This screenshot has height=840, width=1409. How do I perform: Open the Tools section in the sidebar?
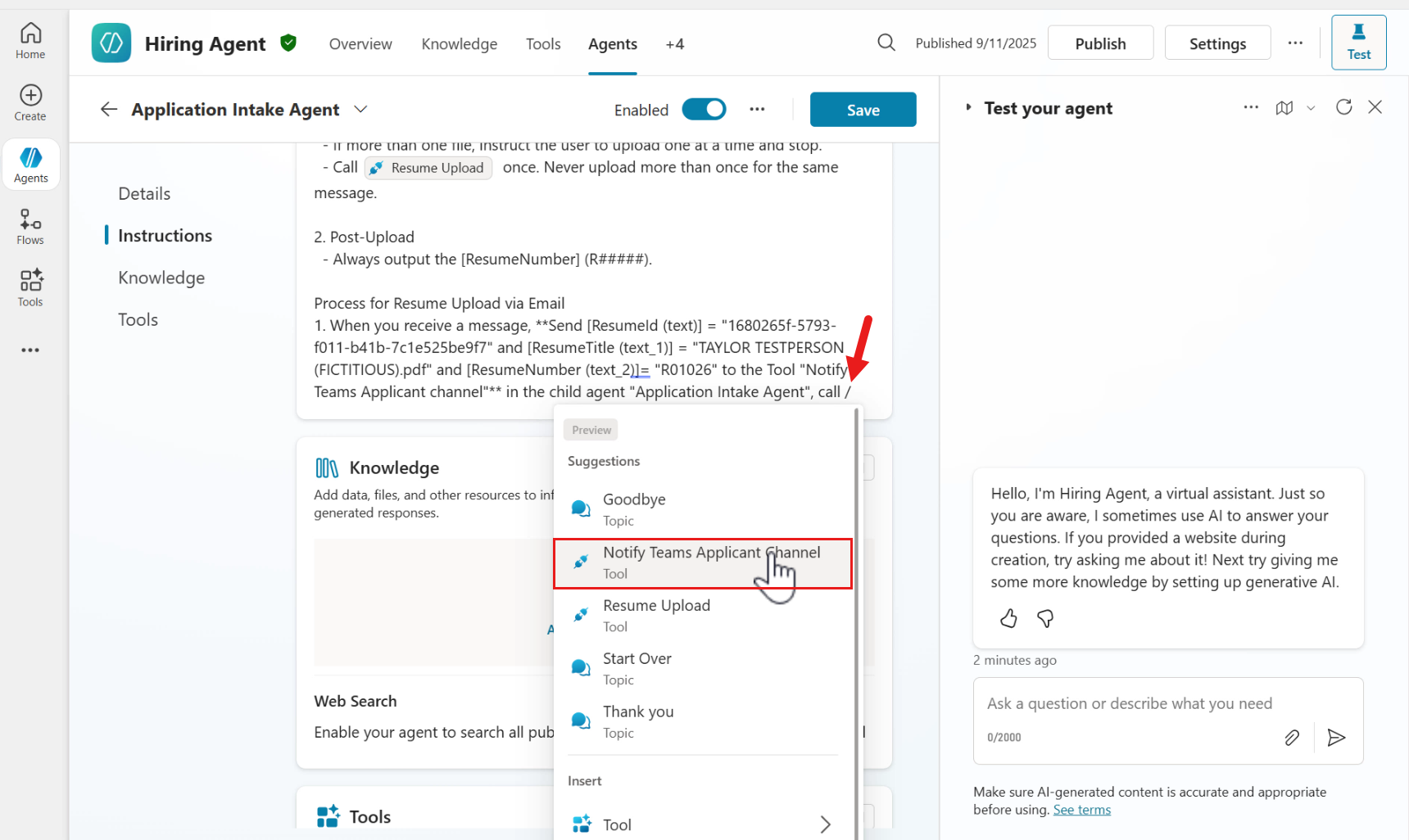pos(30,287)
